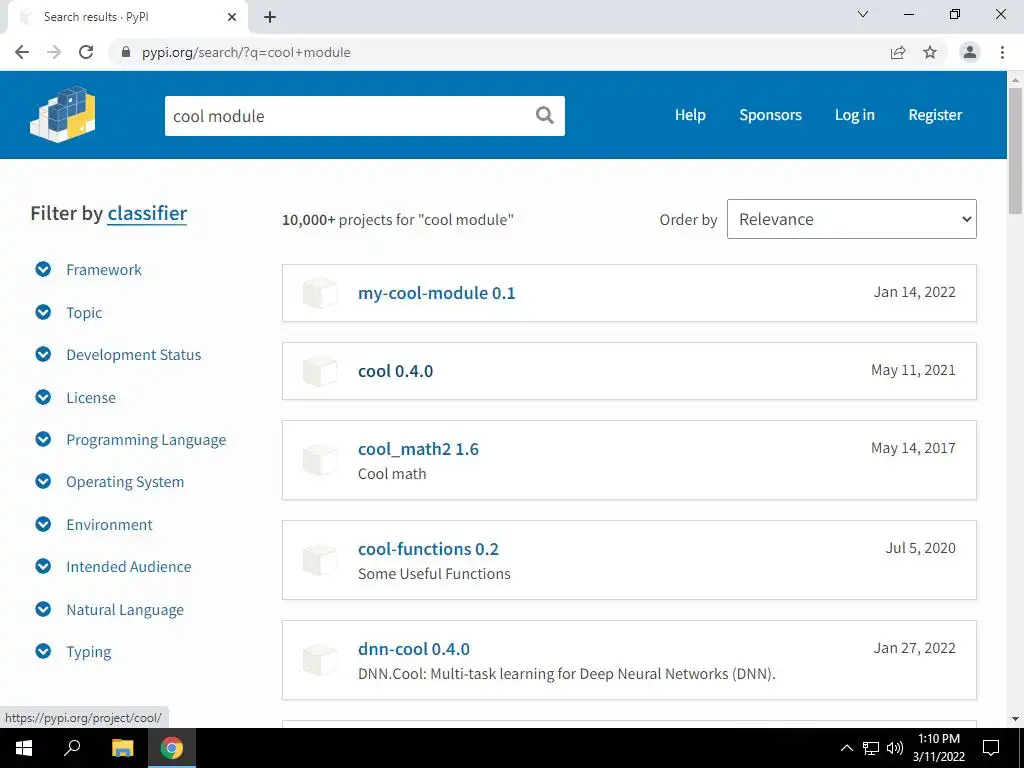This screenshot has width=1024, height=768.
Task: Click the browser forward arrow
Action: click(x=54, y=52)
